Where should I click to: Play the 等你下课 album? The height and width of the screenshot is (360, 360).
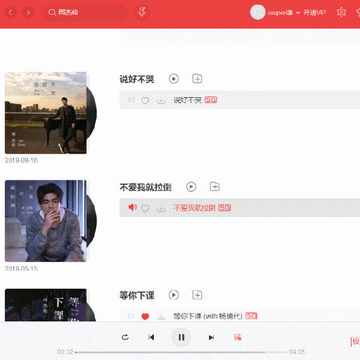174,295
